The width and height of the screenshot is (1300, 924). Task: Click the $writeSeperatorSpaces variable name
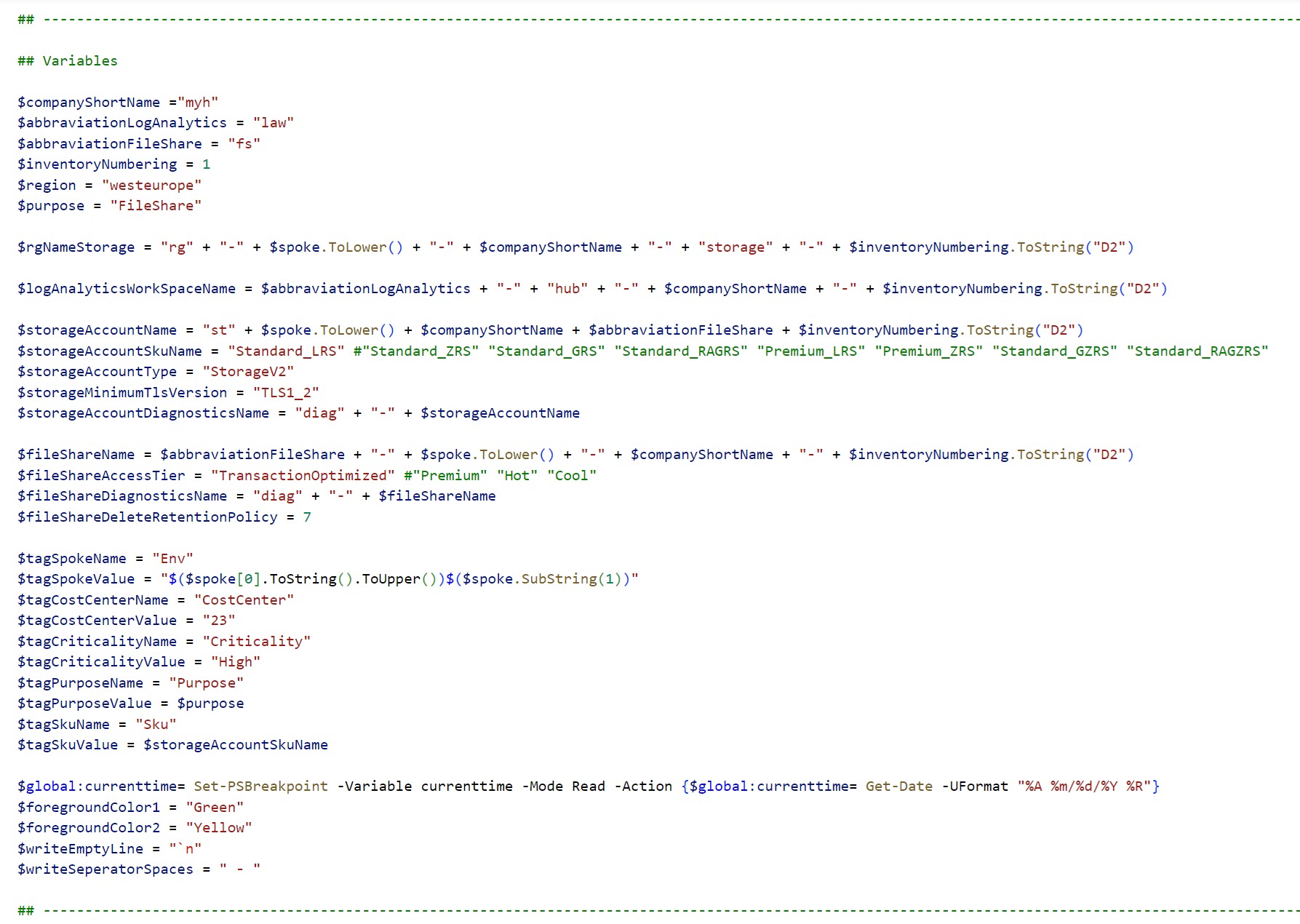[105, 869]
